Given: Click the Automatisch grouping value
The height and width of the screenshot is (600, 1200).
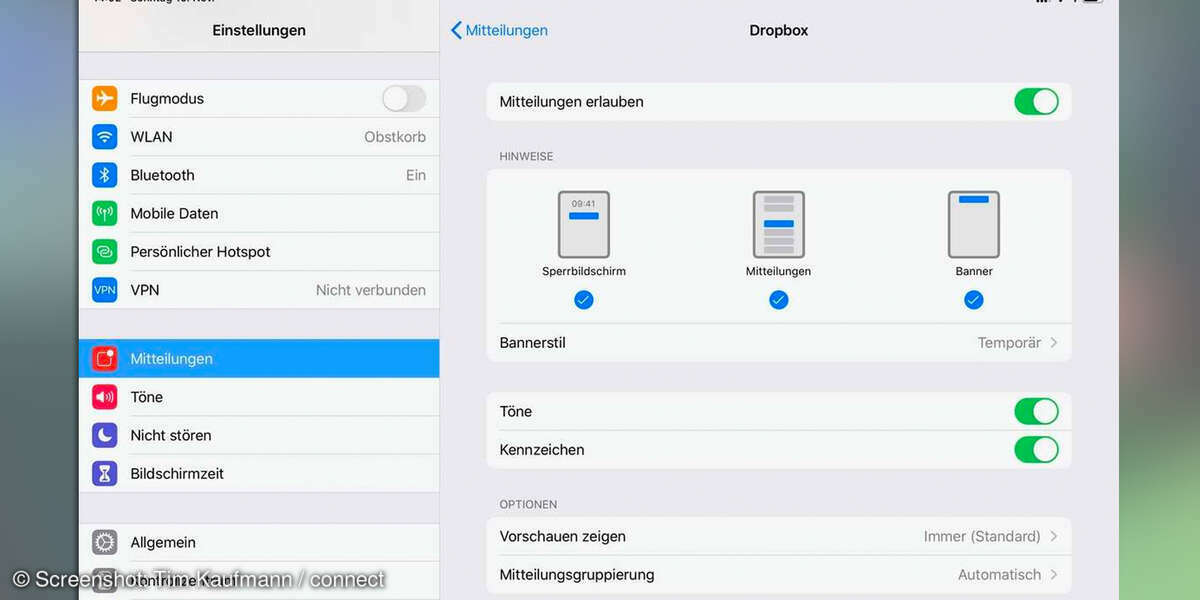Looking at the screenshot, I should (1000, 575).
